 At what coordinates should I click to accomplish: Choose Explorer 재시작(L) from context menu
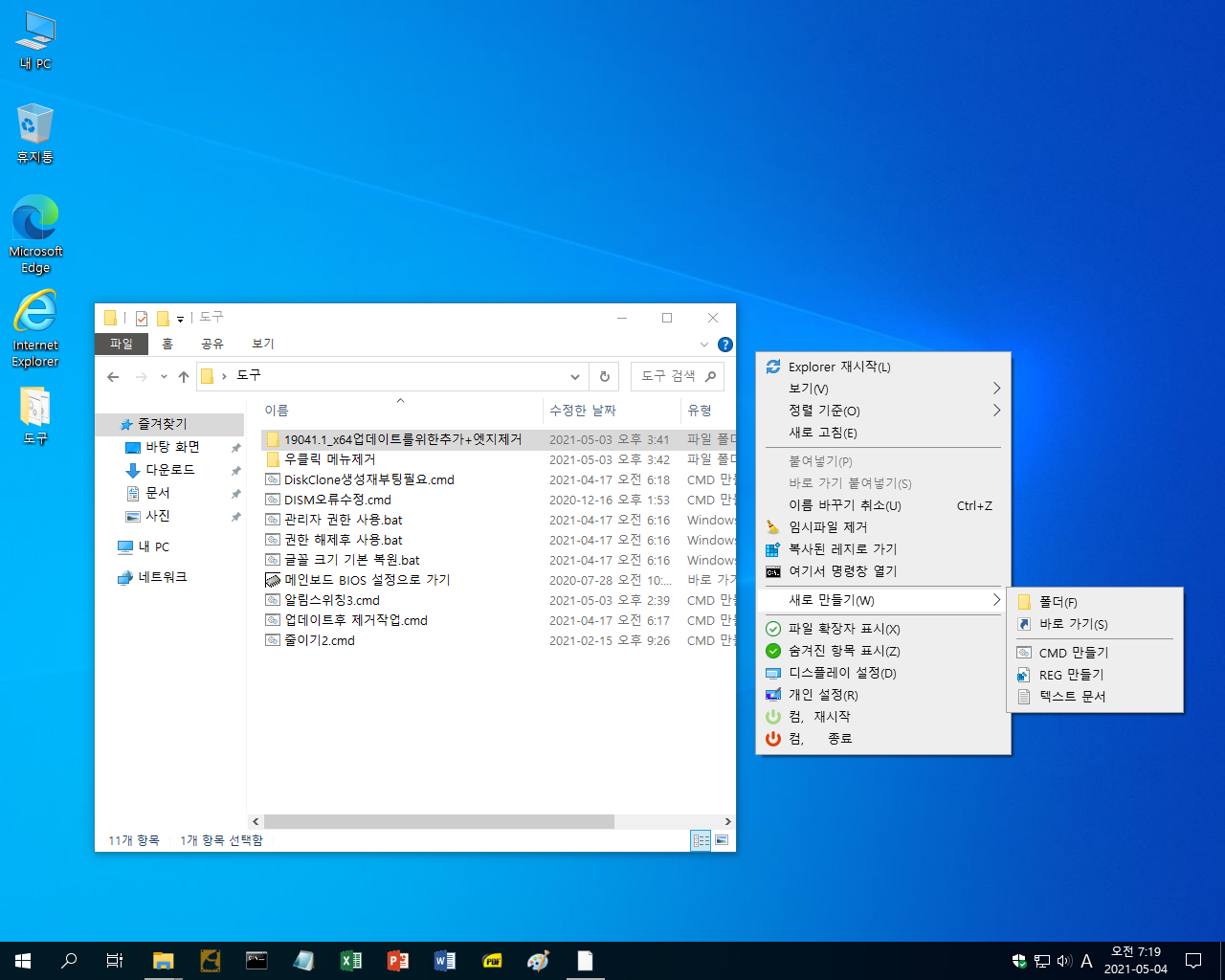coord(882,367)
